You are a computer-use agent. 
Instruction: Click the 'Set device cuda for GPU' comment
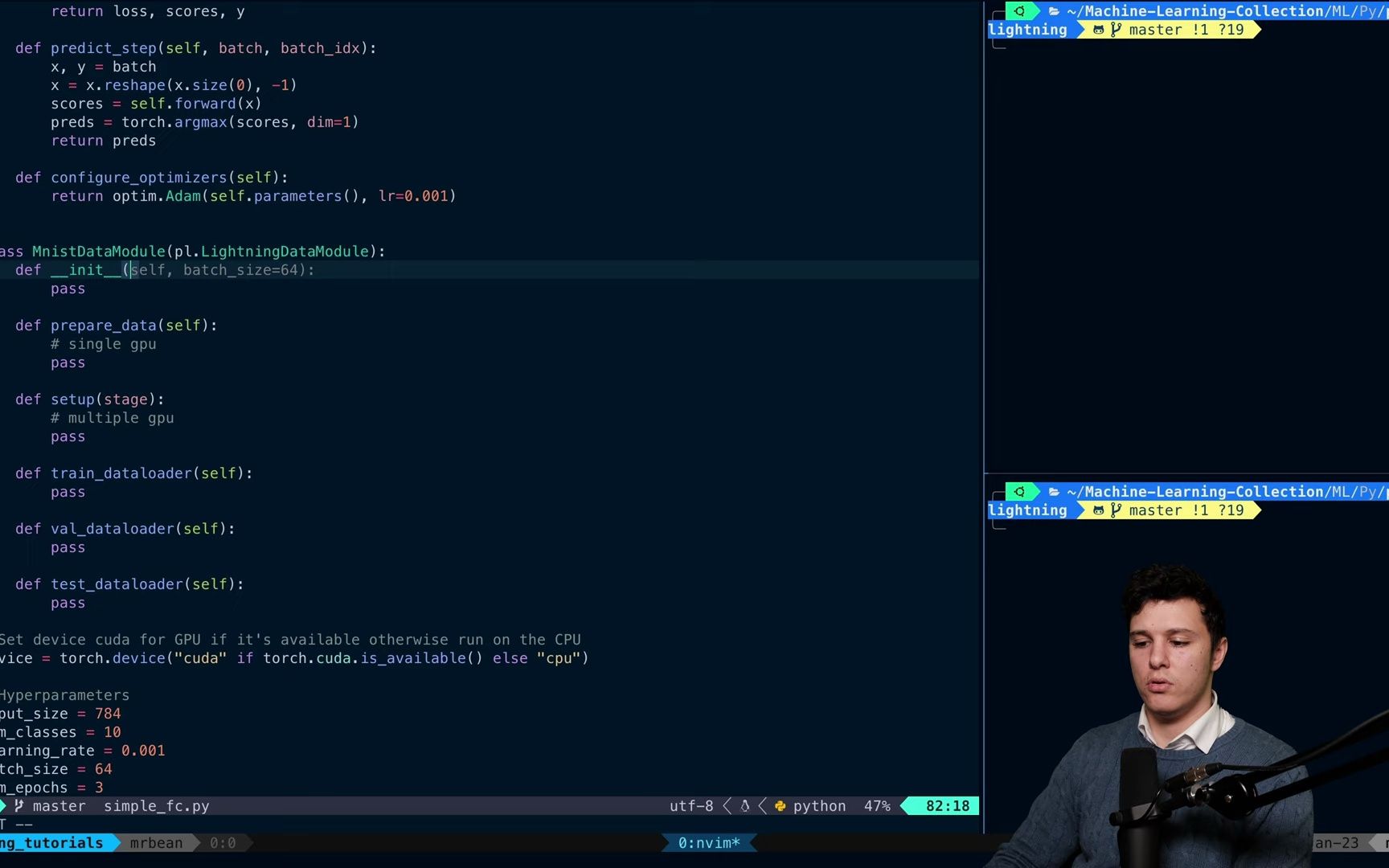[290, 640]
